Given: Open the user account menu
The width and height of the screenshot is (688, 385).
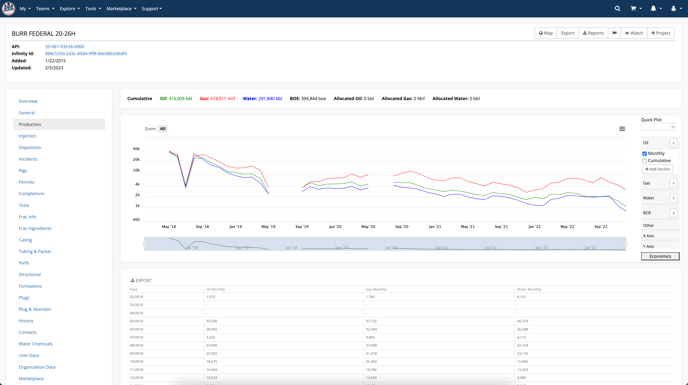Looking at the screenshot, I should (676, 8).
